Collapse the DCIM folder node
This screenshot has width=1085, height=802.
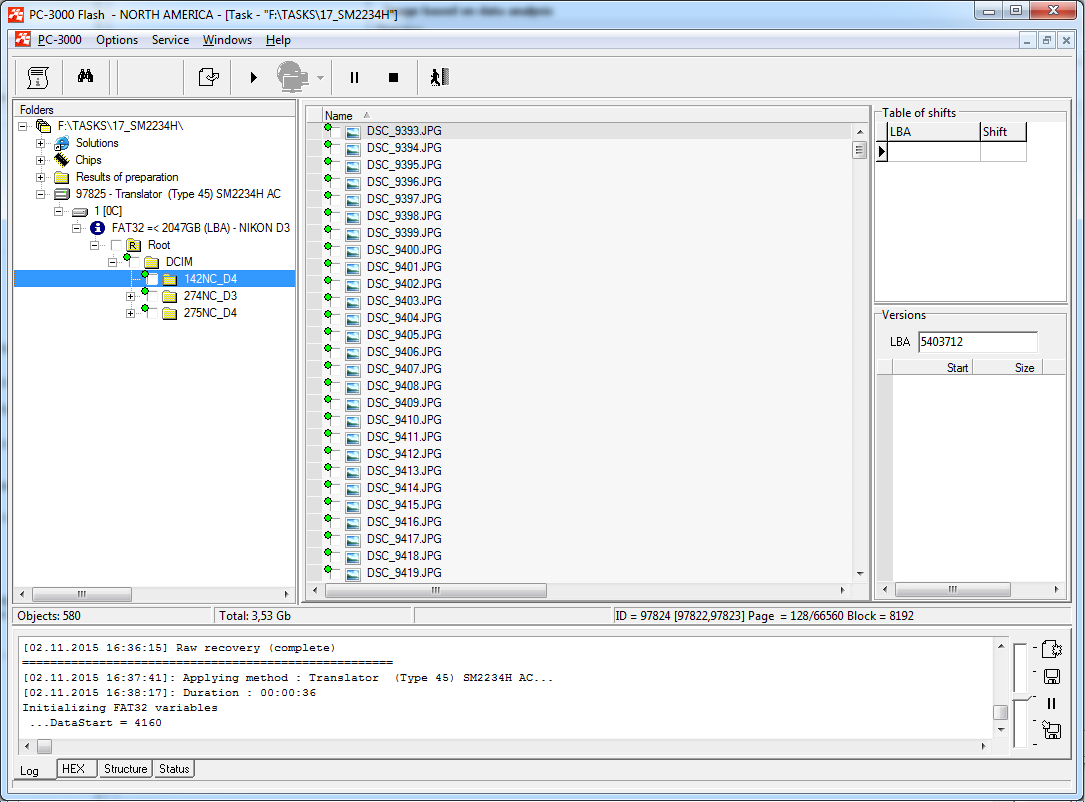[113, 262]
